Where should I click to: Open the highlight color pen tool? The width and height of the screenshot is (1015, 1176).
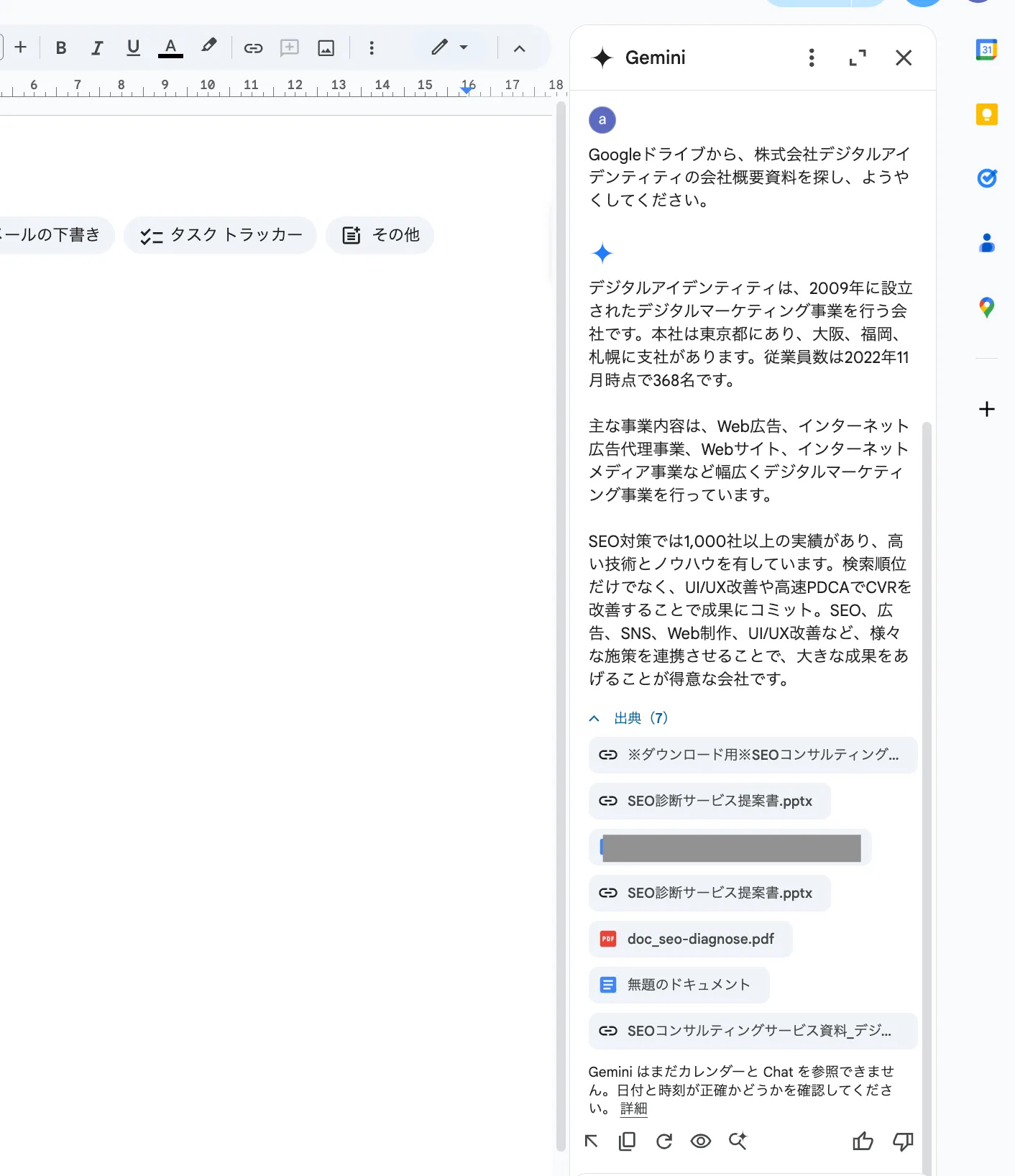coord(208,47)
